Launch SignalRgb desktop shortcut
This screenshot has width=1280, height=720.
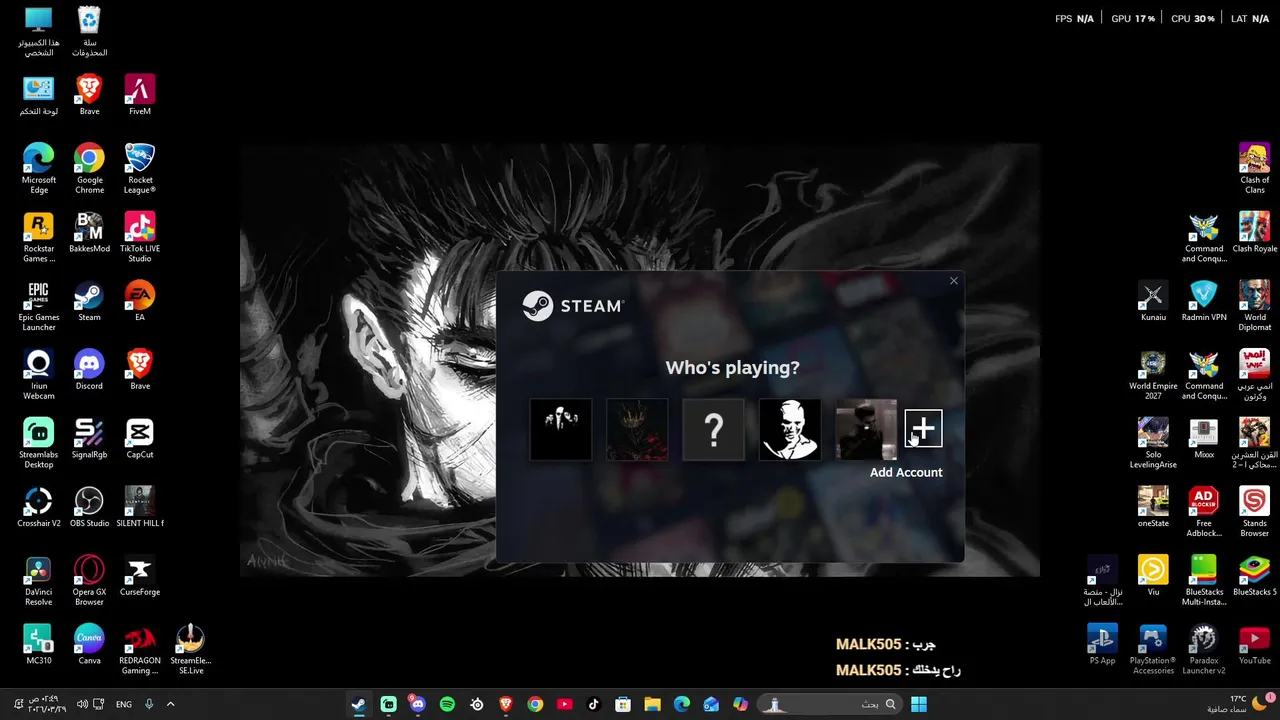[x=89, y=438]
